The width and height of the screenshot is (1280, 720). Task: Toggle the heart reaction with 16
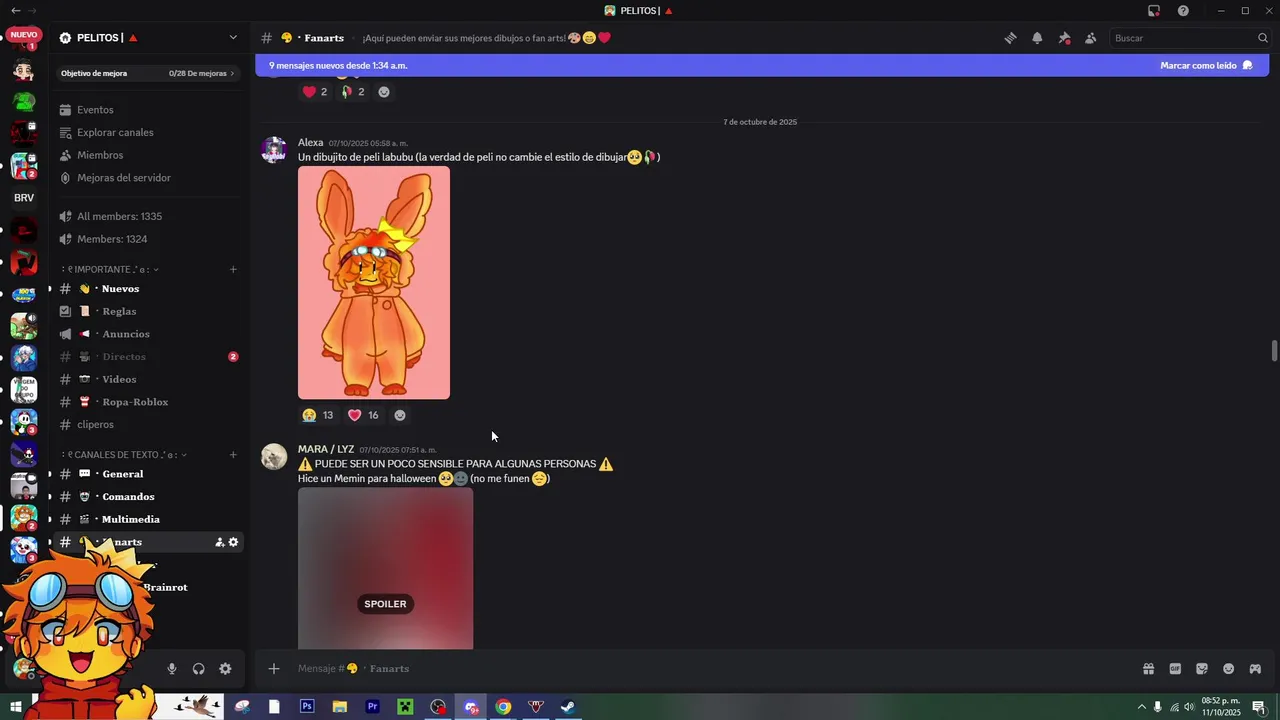coord(363,415)
